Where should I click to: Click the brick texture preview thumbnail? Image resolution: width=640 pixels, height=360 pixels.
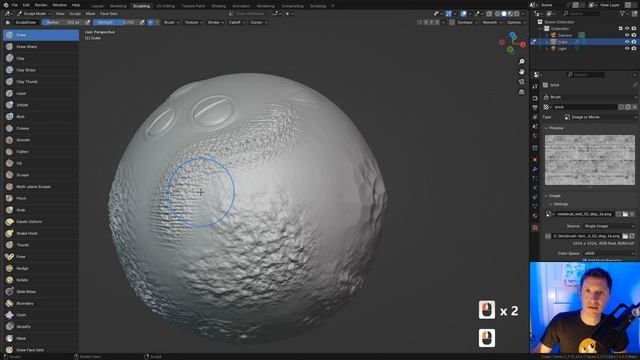point(590,160)
